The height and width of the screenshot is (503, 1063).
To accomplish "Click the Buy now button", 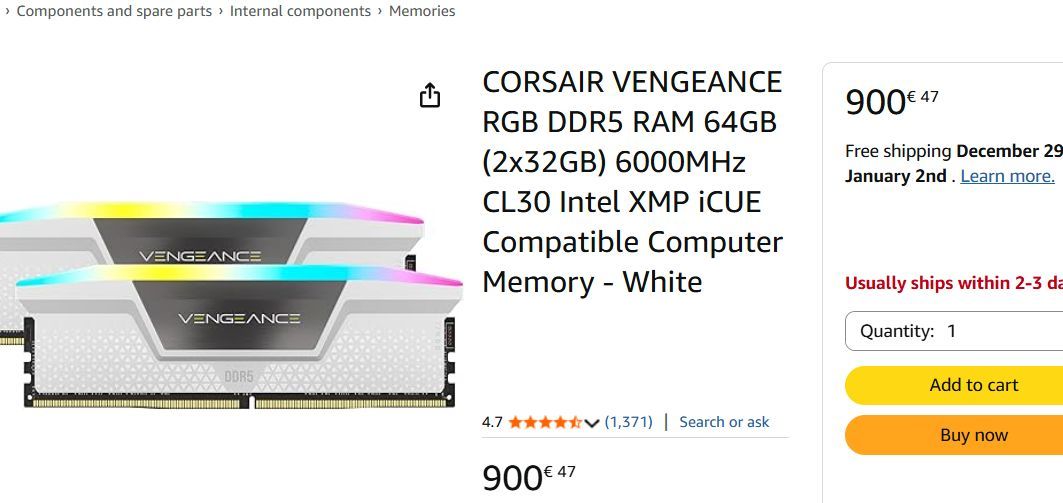I will coord(954,435).
